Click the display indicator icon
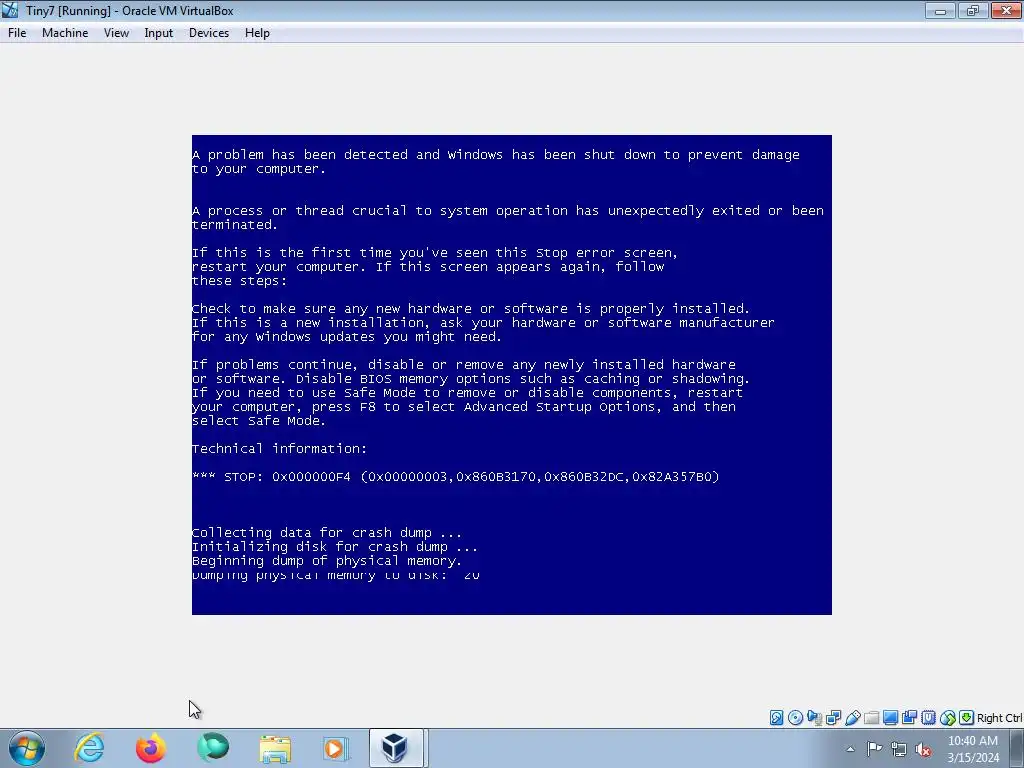The image size is (1024, 768). [890, 718]
